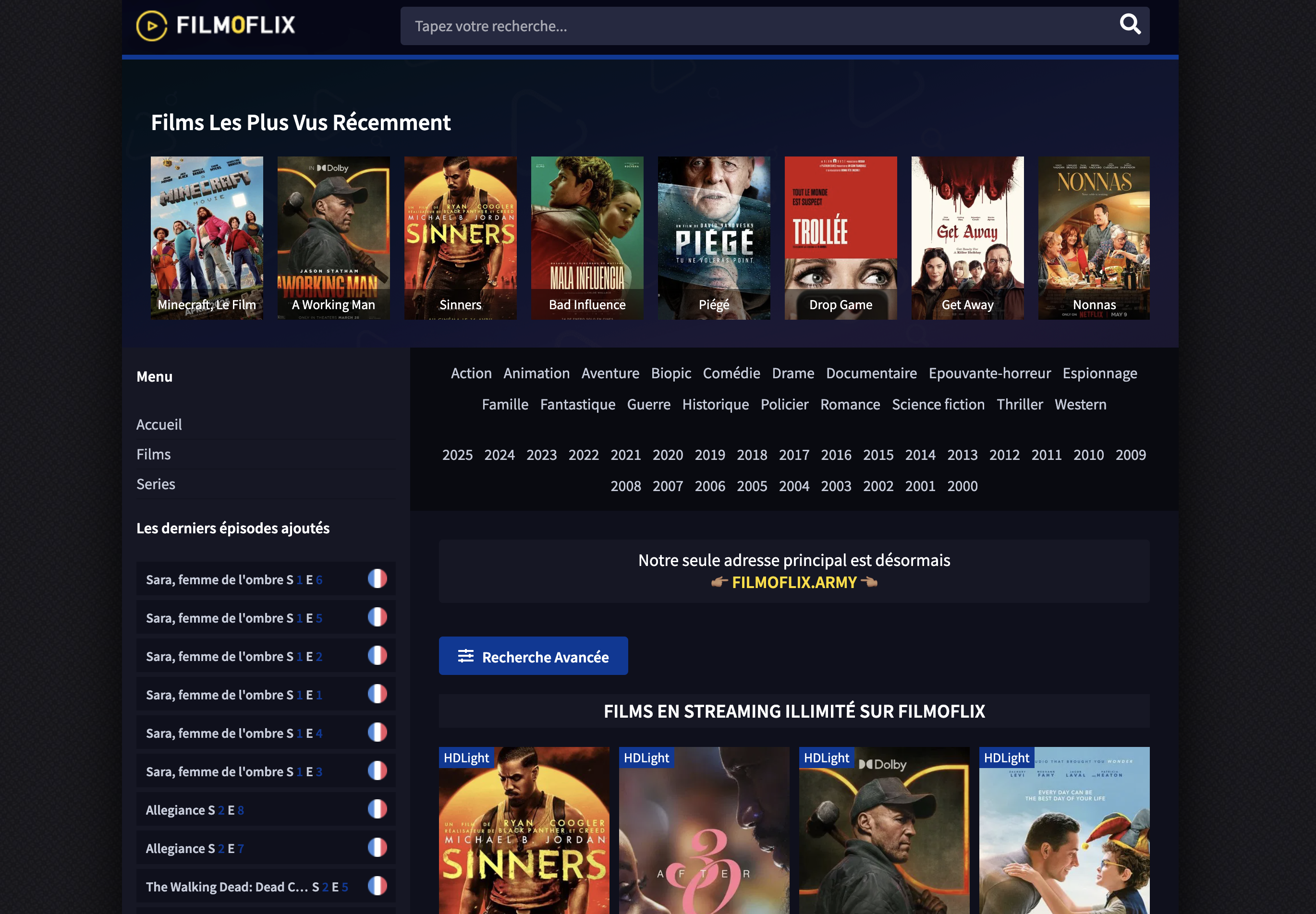The width and height of the screenshot is (1316, 914).
Task: Open A Working Man poster in carousel
Action: [333, 238]
